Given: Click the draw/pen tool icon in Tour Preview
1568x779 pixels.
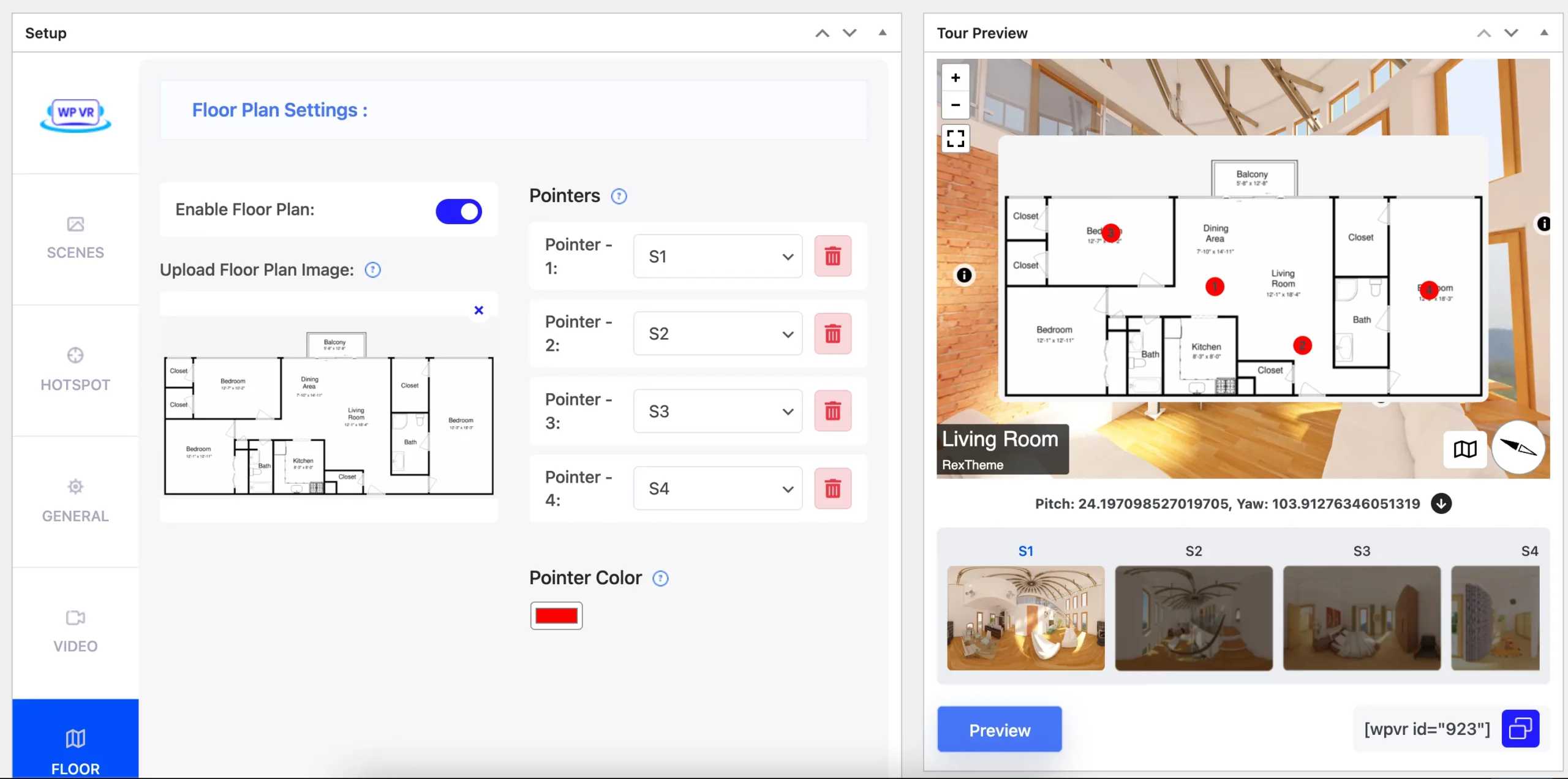Looking at the screenshot, I should pyautogui.click(x=1517, y=448).
